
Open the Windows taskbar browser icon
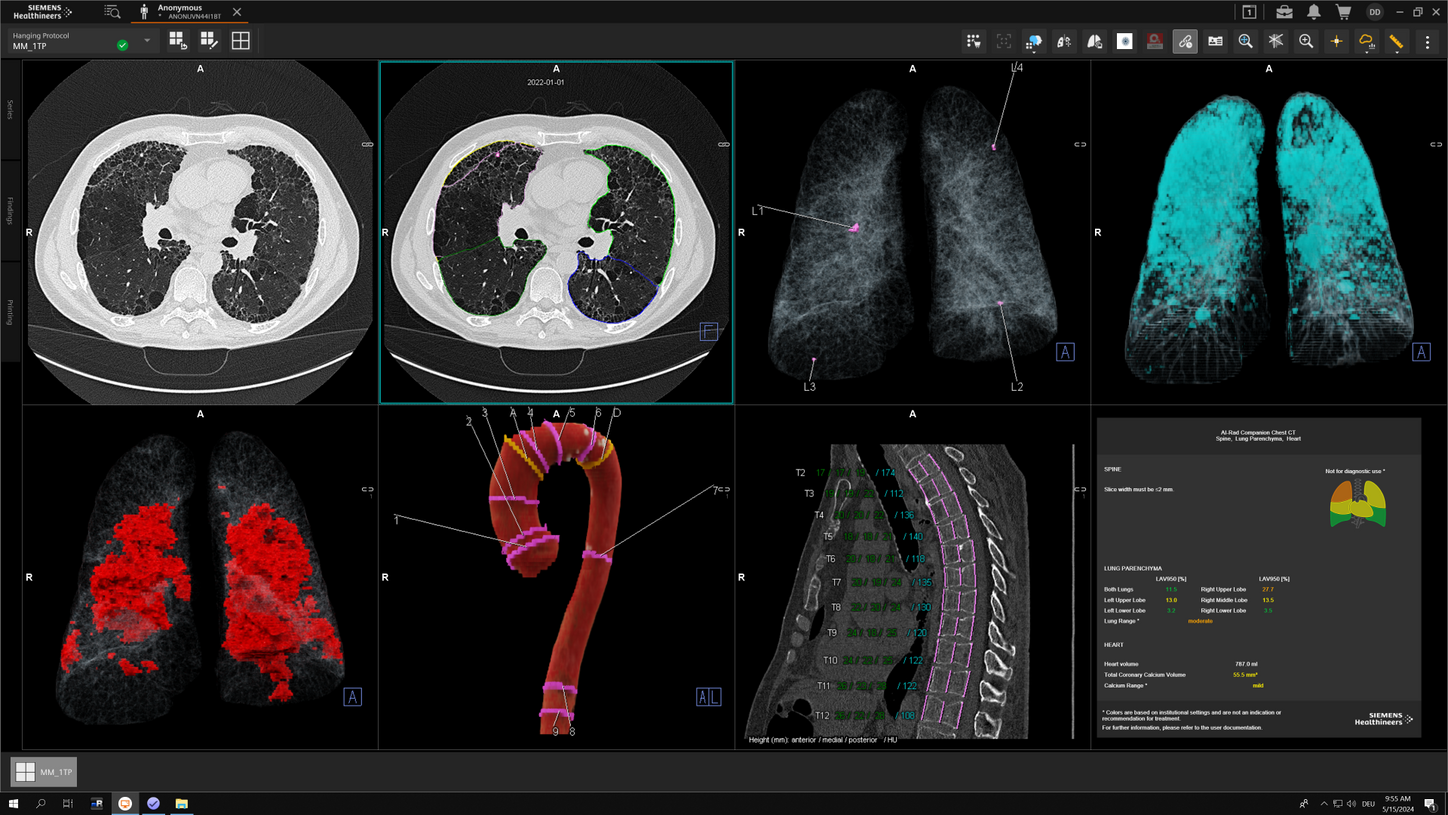click(124, 803)
